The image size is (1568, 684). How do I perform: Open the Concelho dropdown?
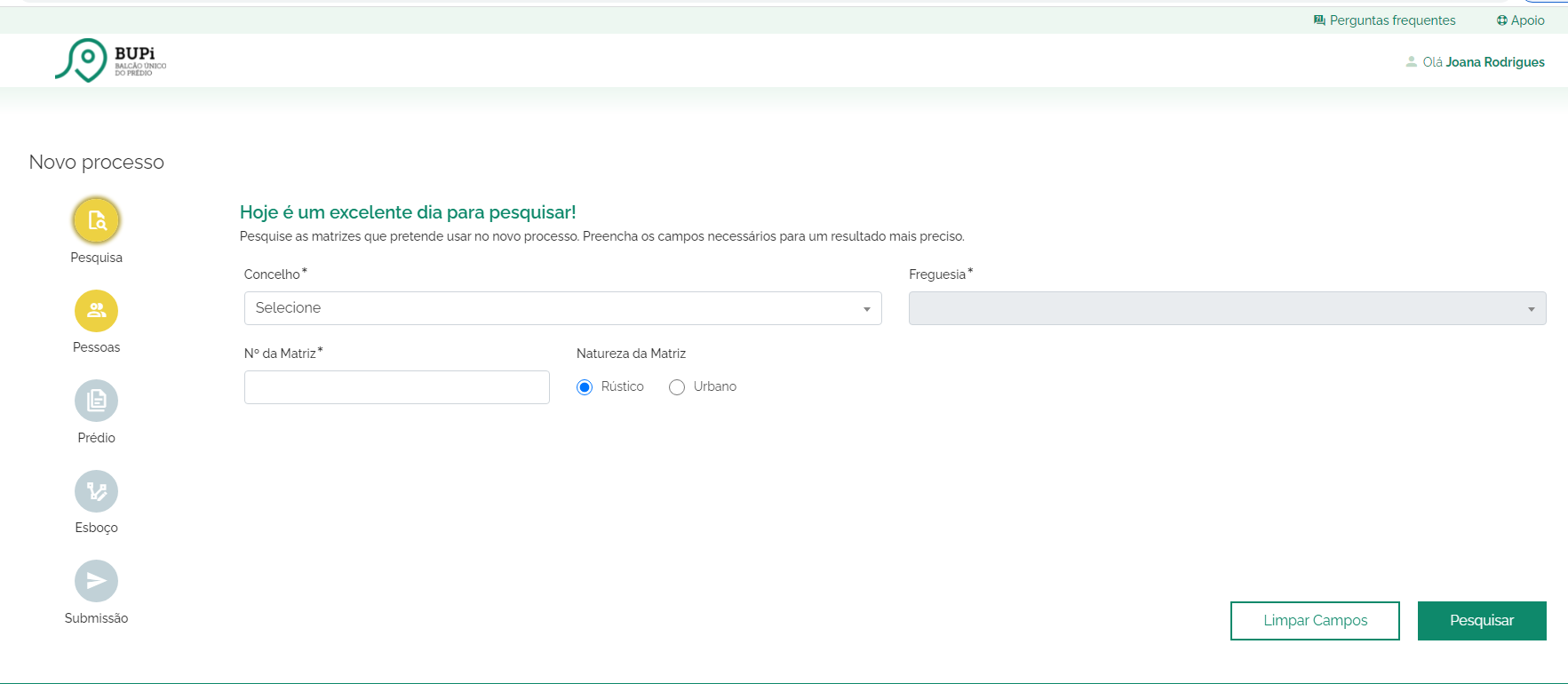tap(562, 308)
